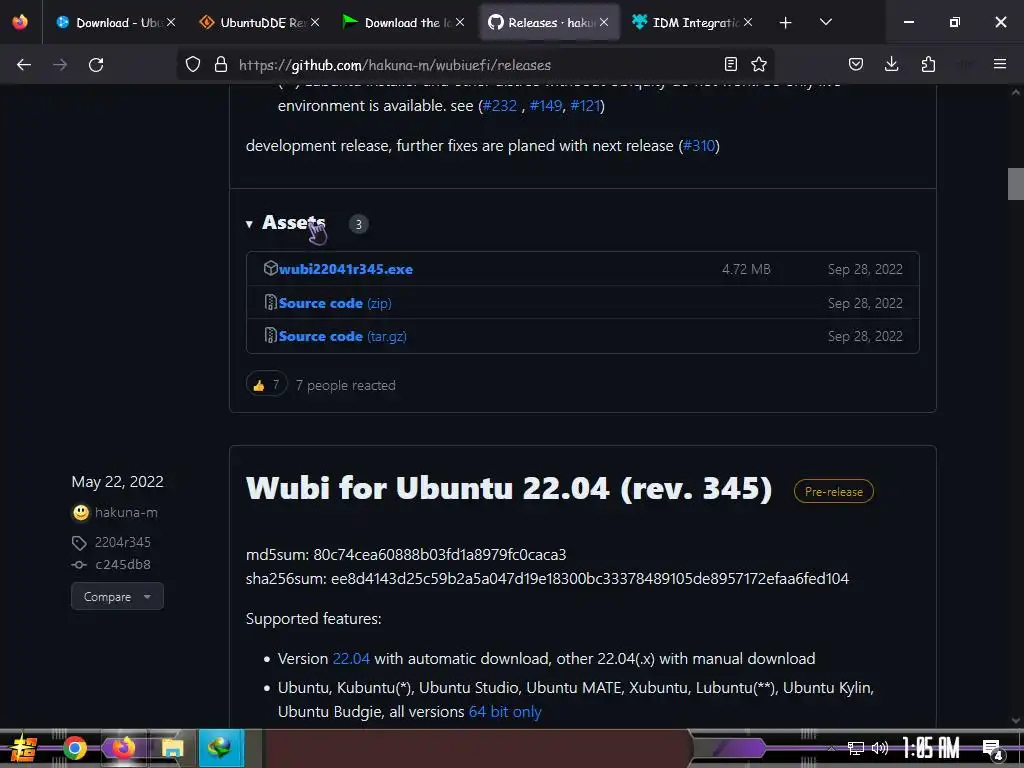
Task: Click the 7 people reacted text
Action: click(x=345, y=385)
